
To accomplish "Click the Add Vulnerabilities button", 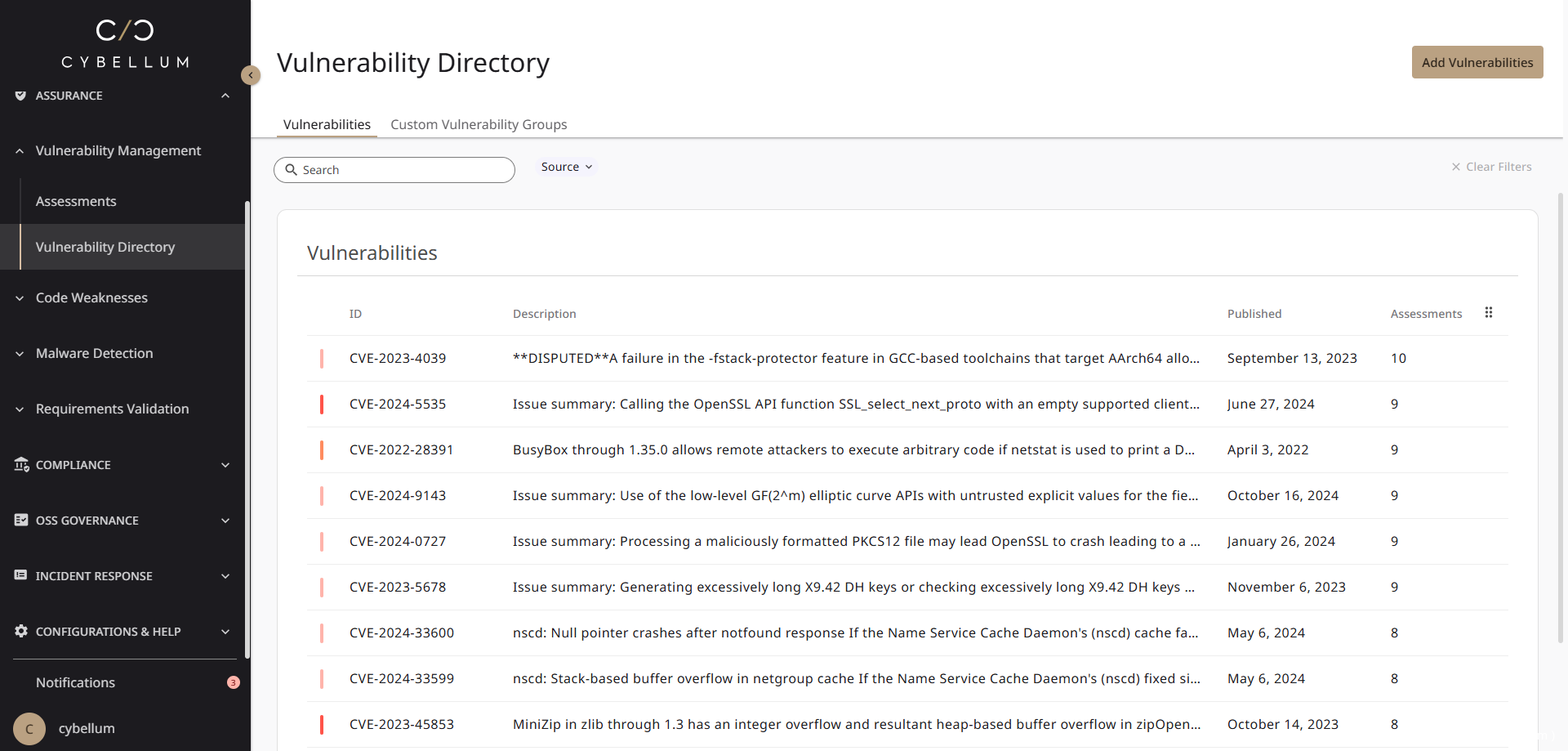I will pyautogui.click(x=1477, y=62).
